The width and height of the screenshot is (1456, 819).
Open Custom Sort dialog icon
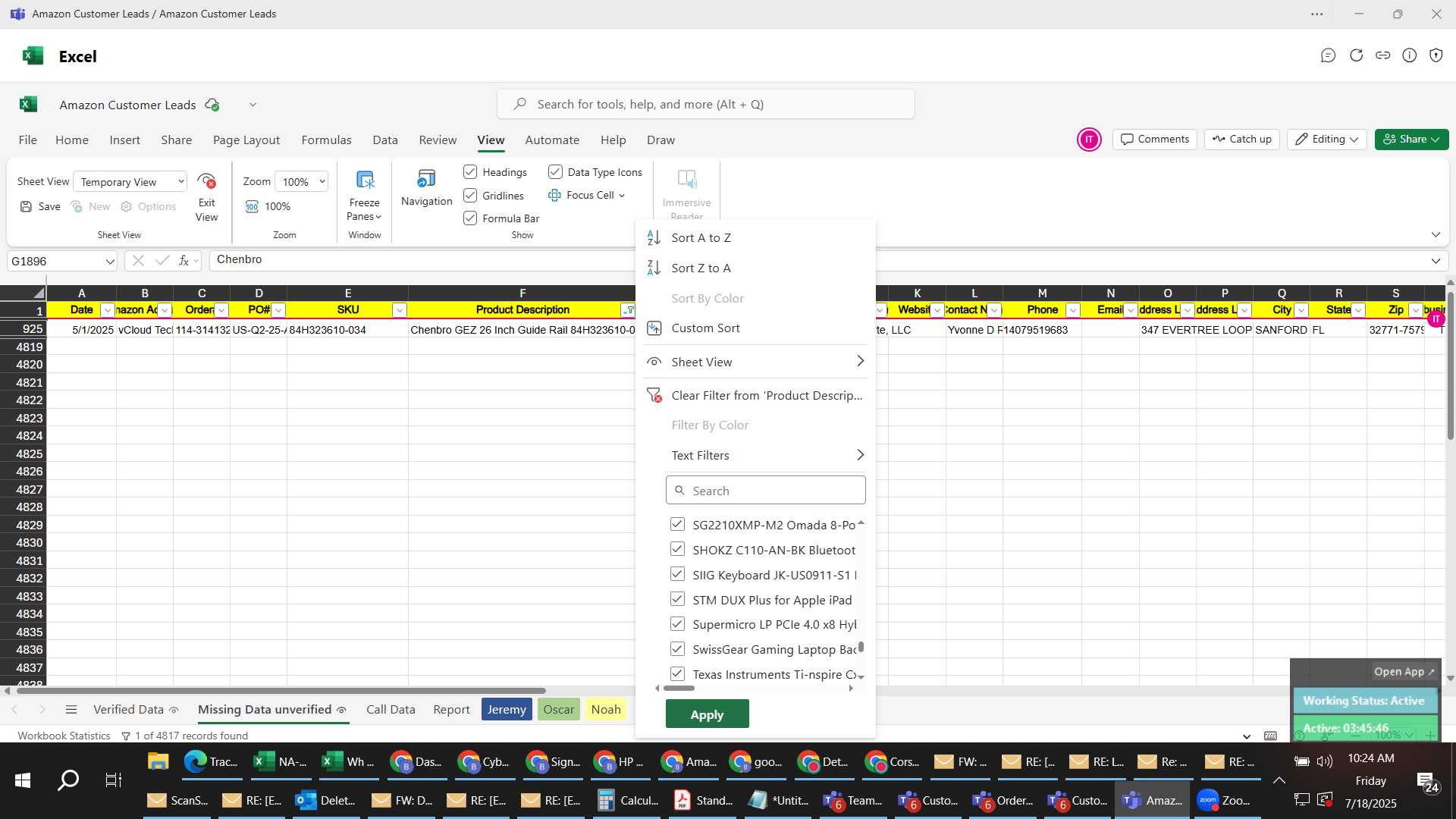click(x=654, y=328)
